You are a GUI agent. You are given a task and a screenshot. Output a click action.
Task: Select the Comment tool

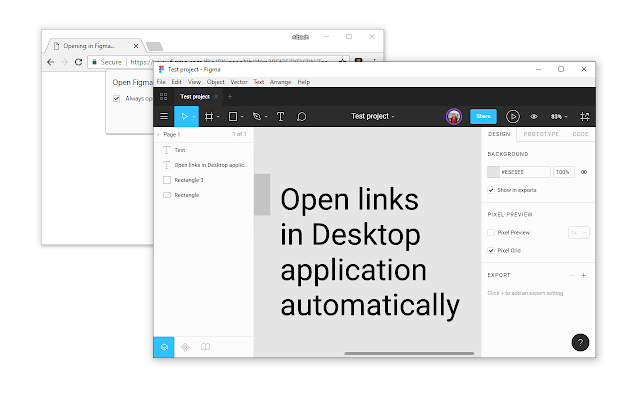point(302,117)
